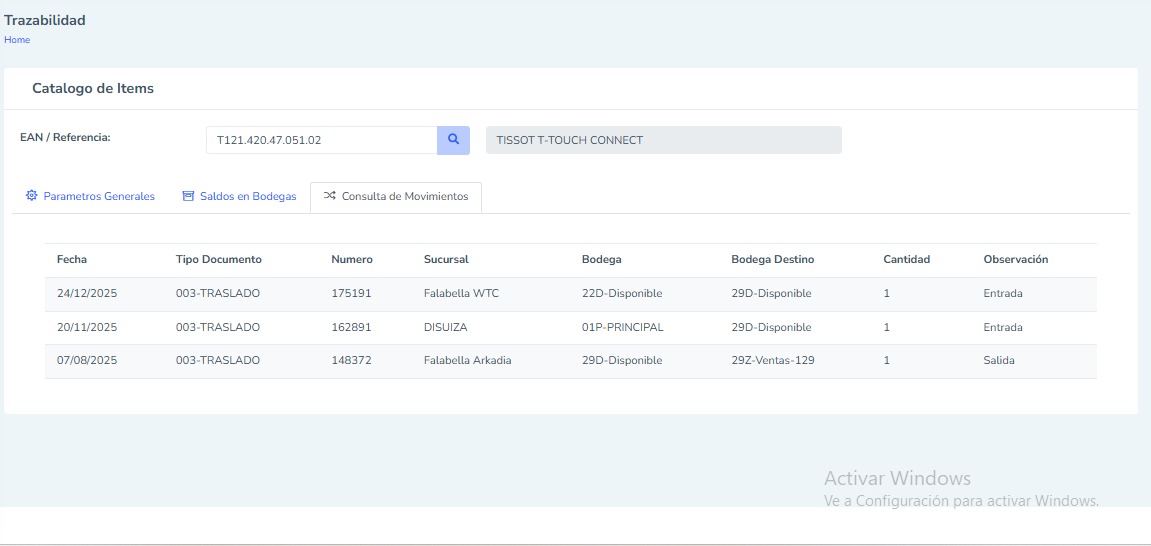Focus the EAN / Referencia input field

point(320,140)
